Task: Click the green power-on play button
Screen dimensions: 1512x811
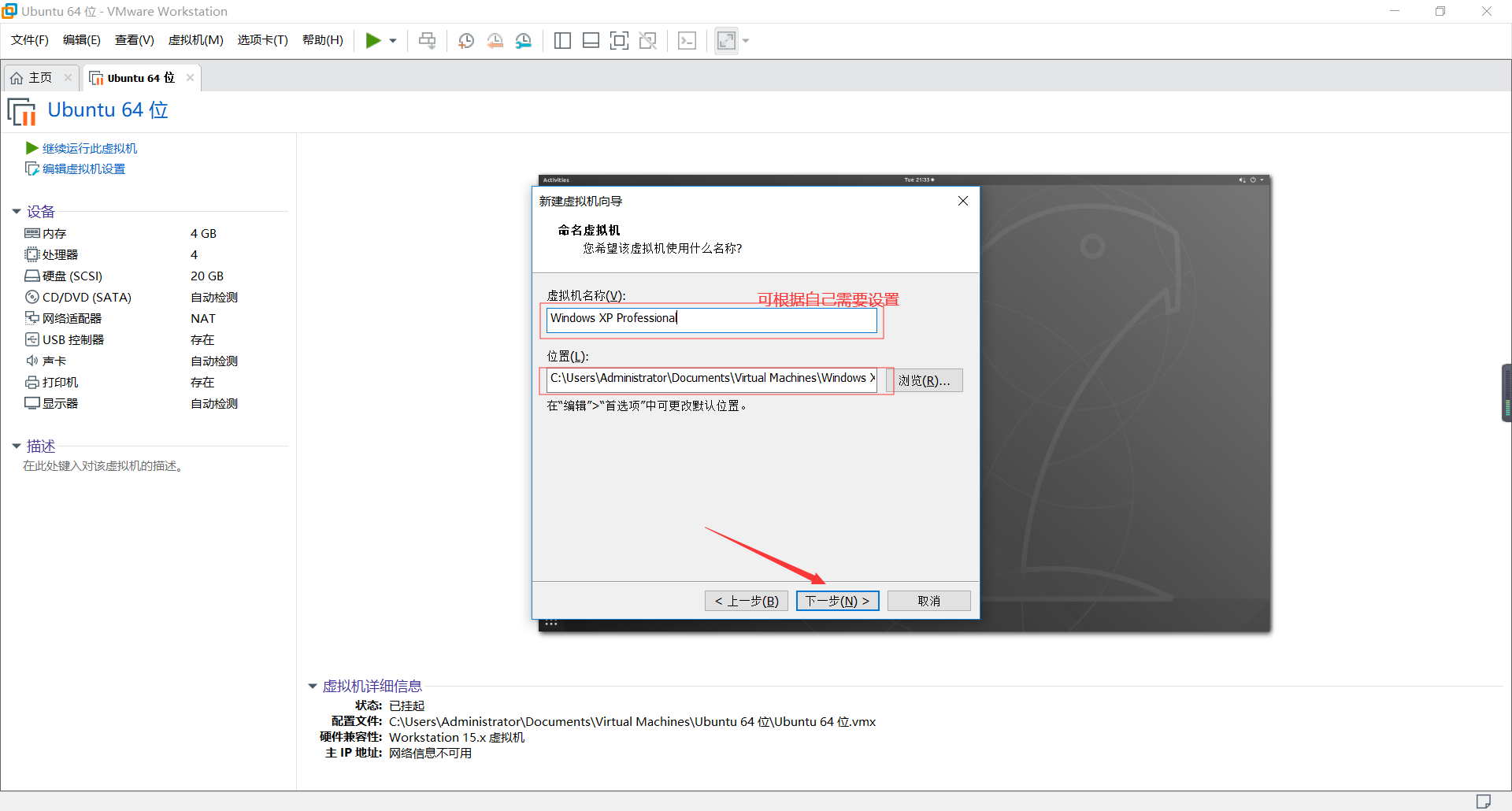Action: (x=373, y=40)
